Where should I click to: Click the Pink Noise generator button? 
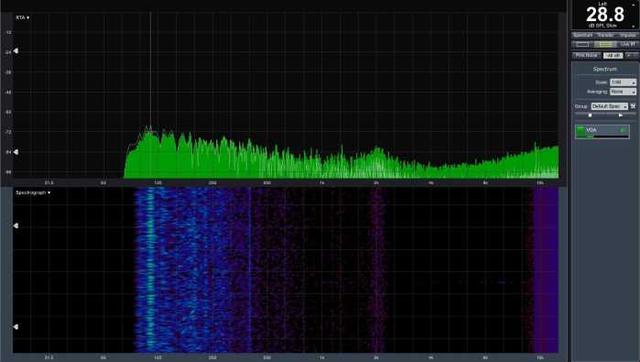coord(587,55)
